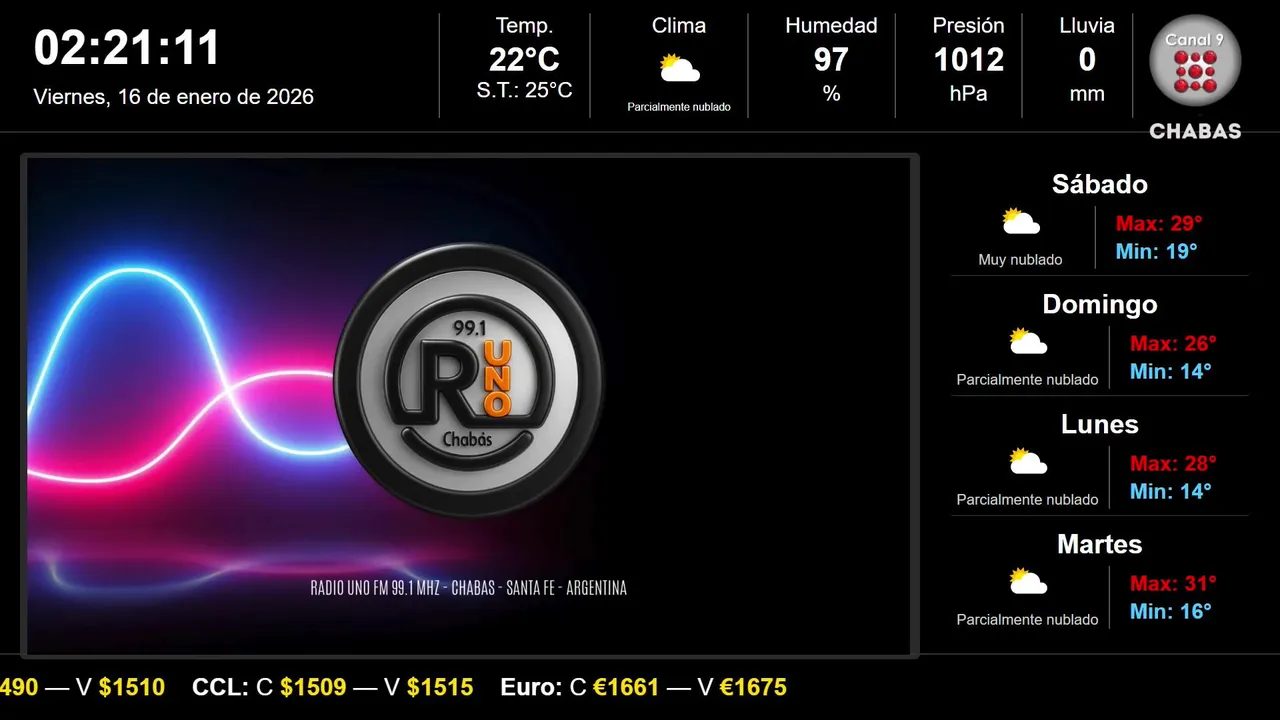Click the Canal 9 Chabas logo
The width and height of the screenshot is (1280, 720).
(1195, 76)
